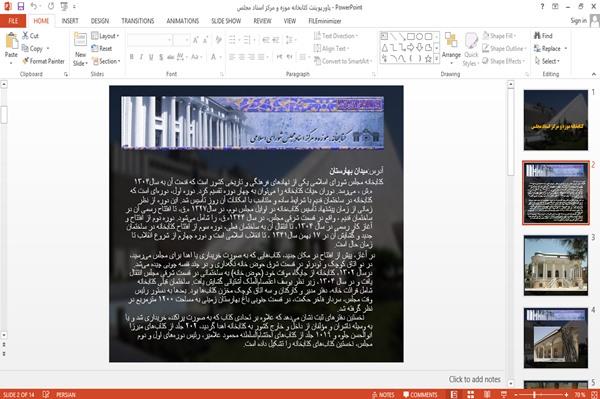Switch to Slide Sorter view in status bar

point(470,394)
